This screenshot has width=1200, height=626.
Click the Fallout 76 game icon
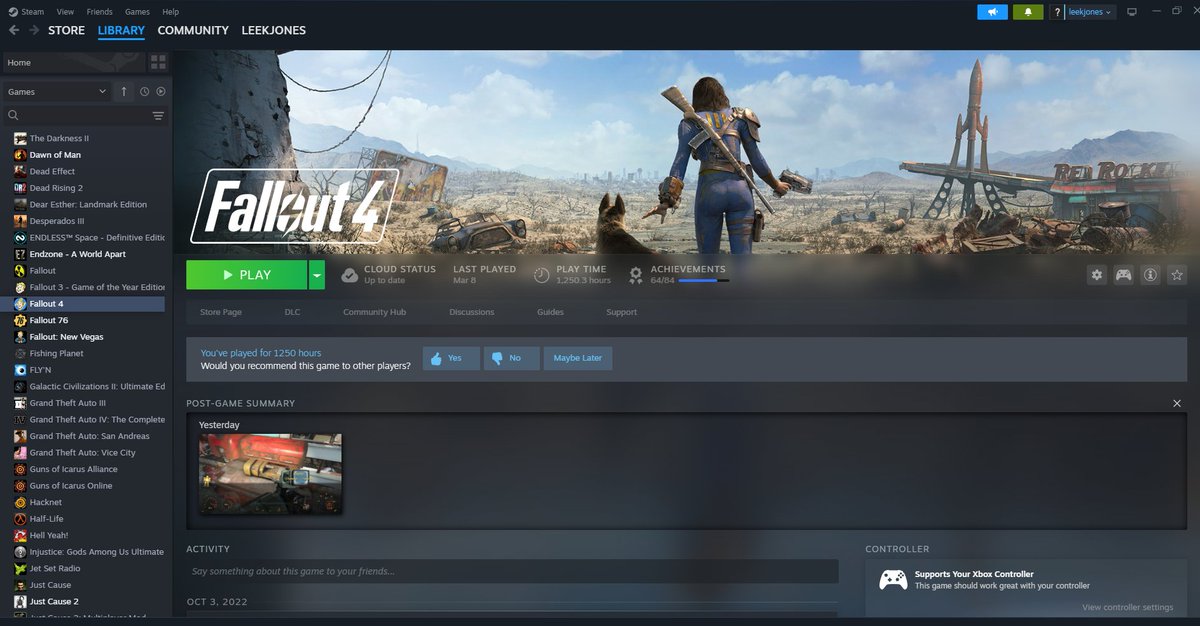point(20,320)
